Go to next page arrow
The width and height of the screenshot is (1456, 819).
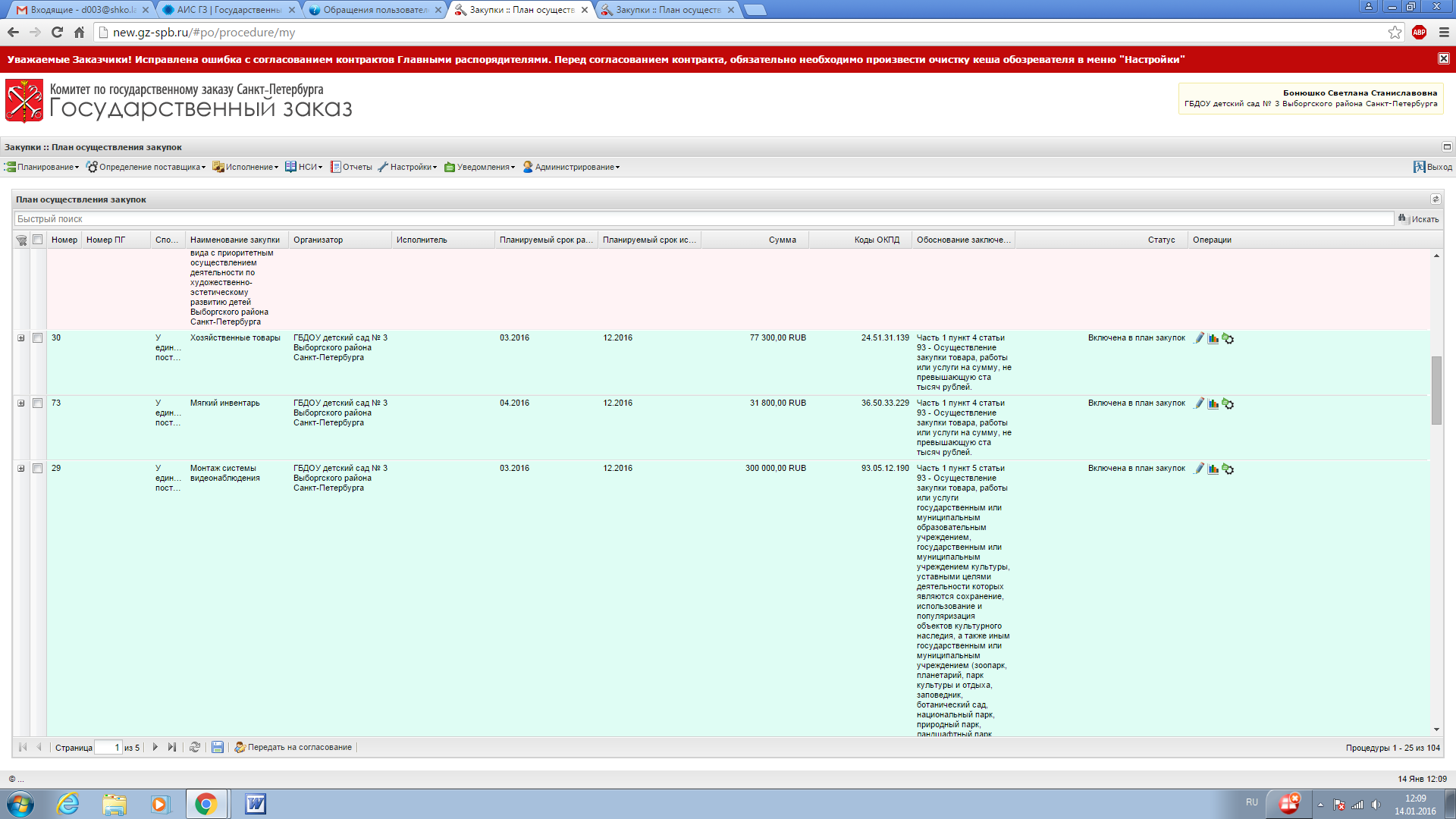coord(155,747)
